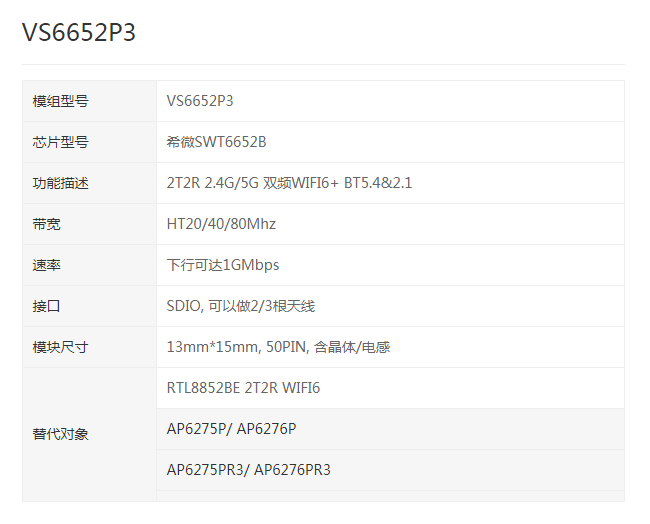Click the AP6275P text in the replacement list
Viewport: 650px width, 524px height.
[196, 429]
